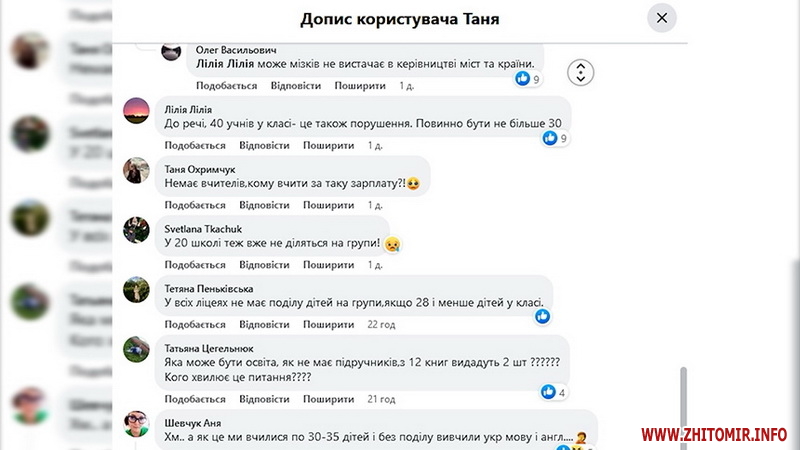
Task: Click the vertical scrollbar thumb
Action: point(685,400)
